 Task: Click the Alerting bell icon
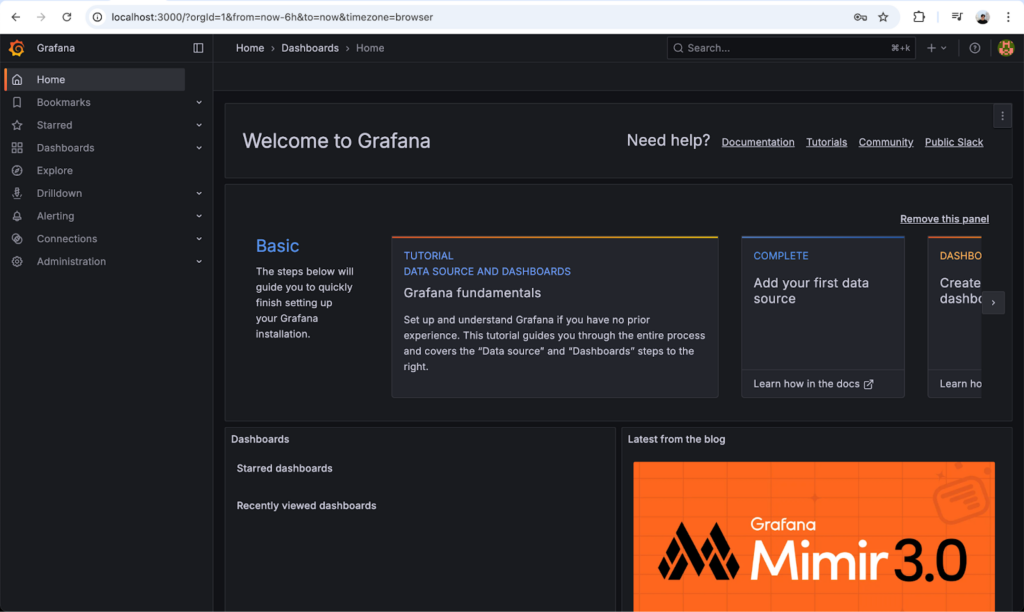[16, 216]
